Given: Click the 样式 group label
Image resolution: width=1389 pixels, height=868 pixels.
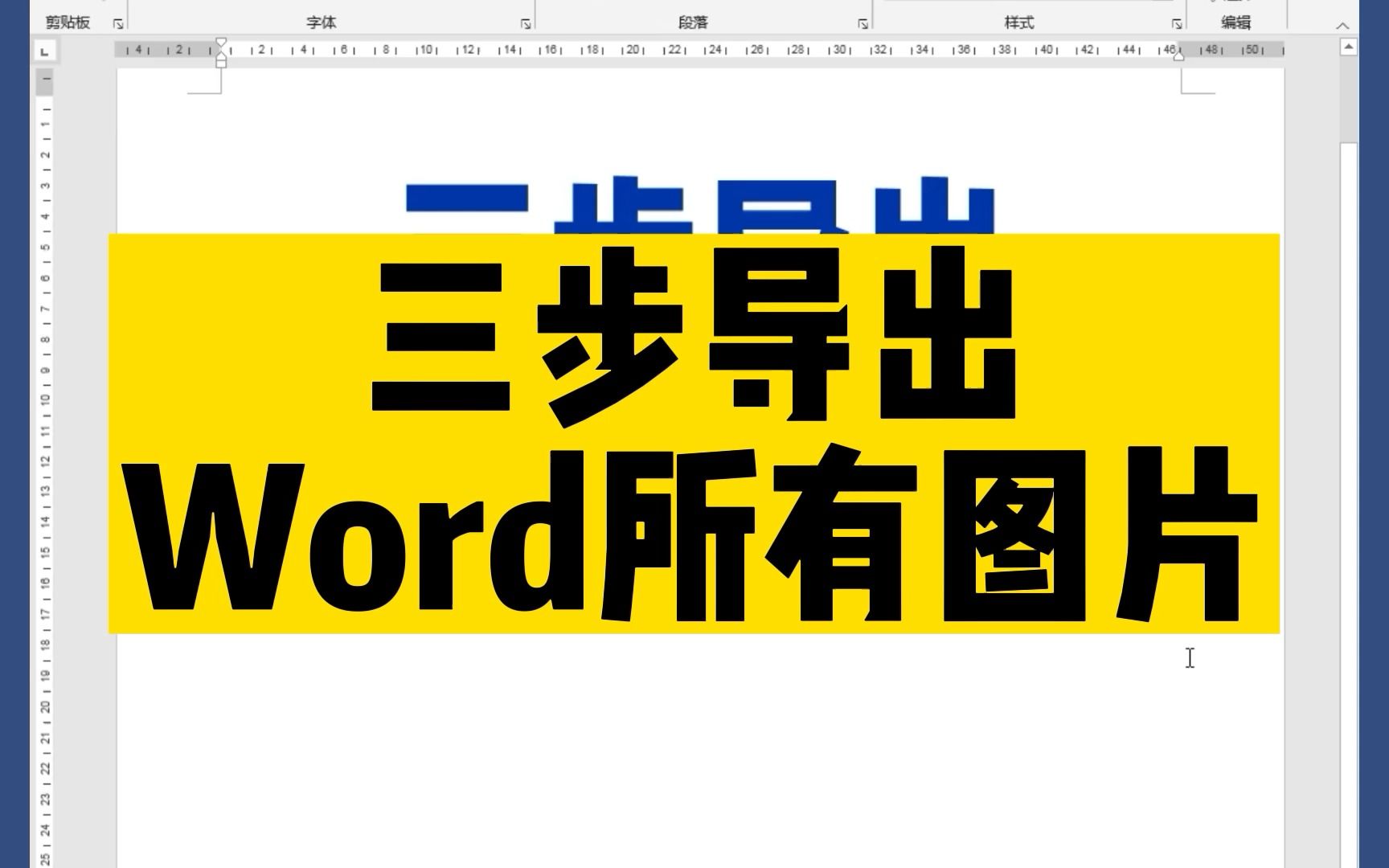Looking at the screenshot, I should 1018,23.
